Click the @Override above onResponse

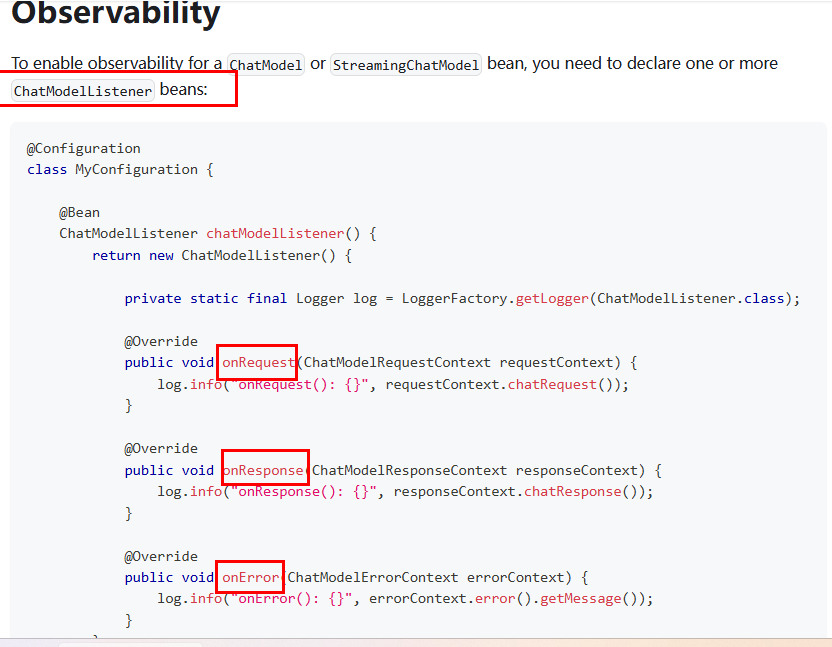point(161,448)
